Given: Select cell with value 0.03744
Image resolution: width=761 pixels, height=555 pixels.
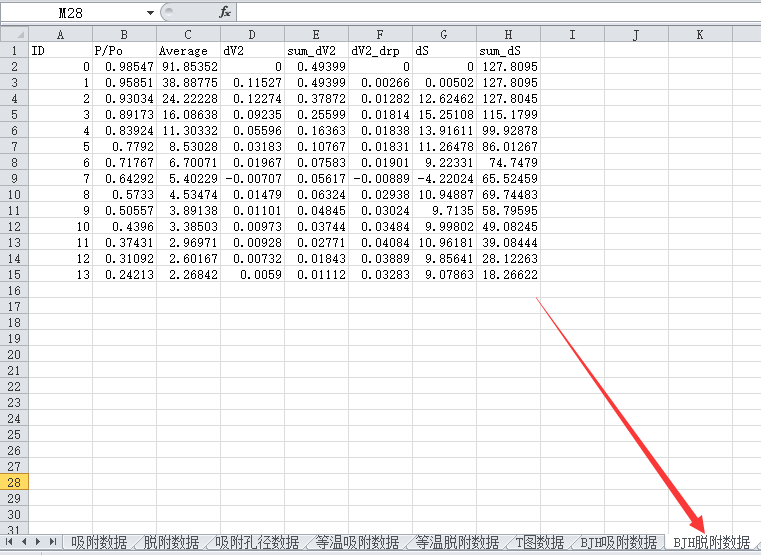Looking at the screenshot, I should [316, 227].
